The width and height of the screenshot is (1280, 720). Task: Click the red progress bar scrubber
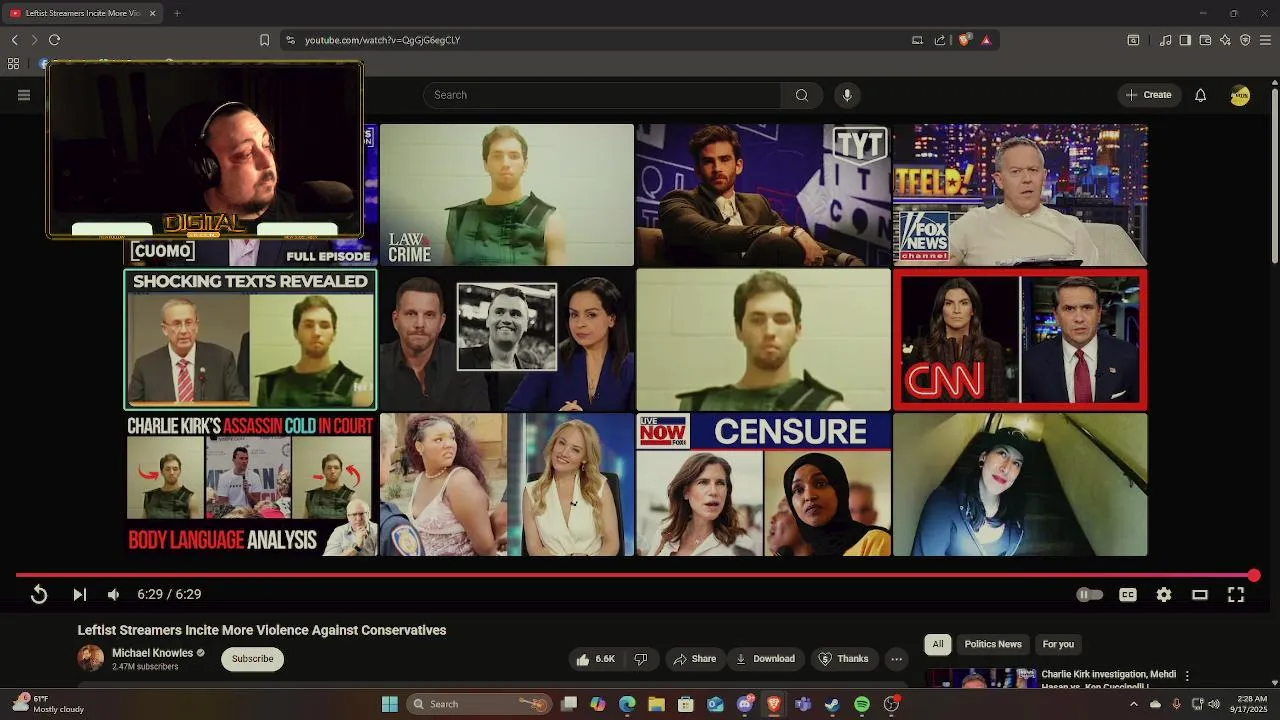click(x=1254, y=575)
